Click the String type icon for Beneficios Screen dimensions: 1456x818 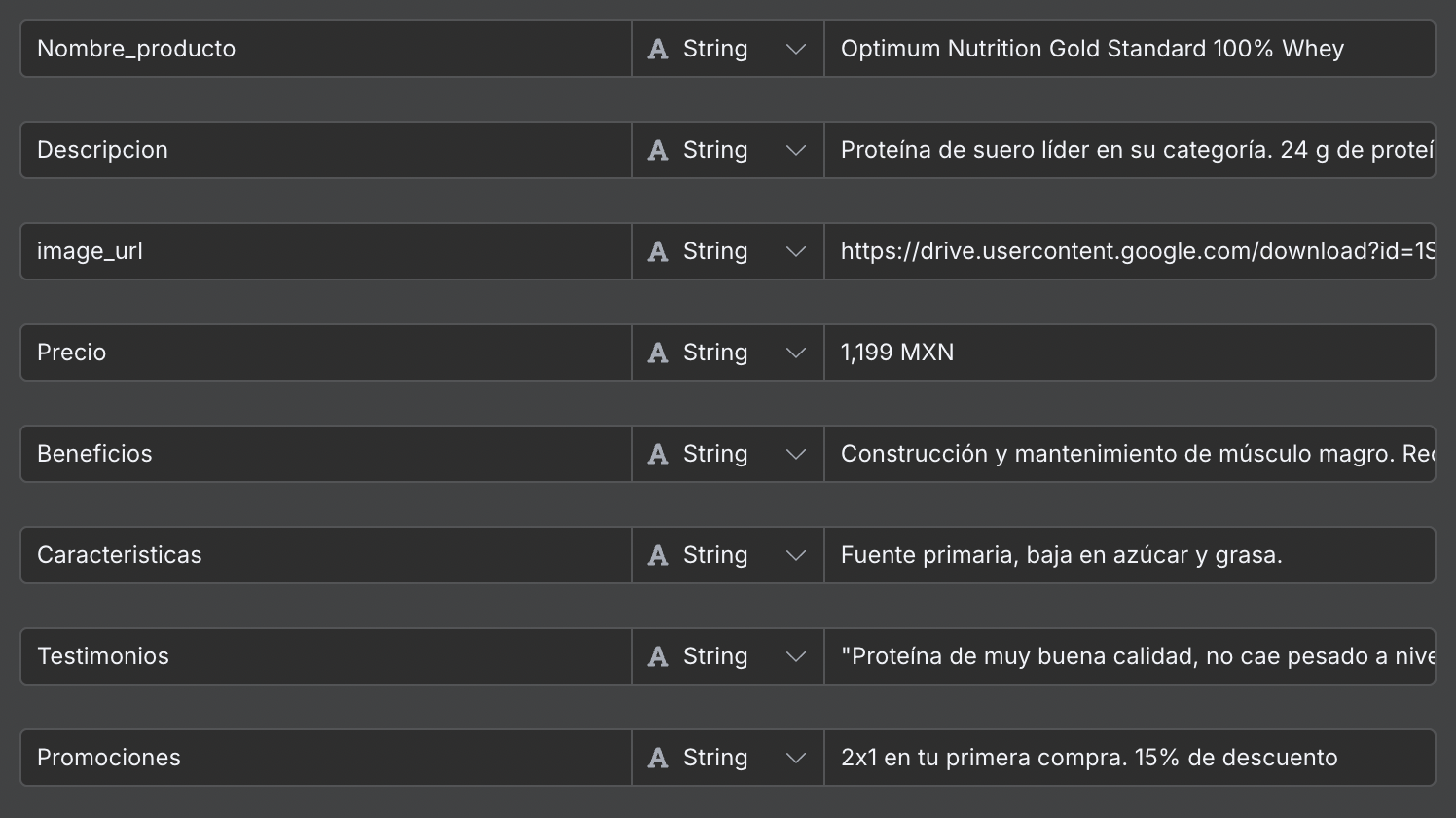tap(658, 455)
